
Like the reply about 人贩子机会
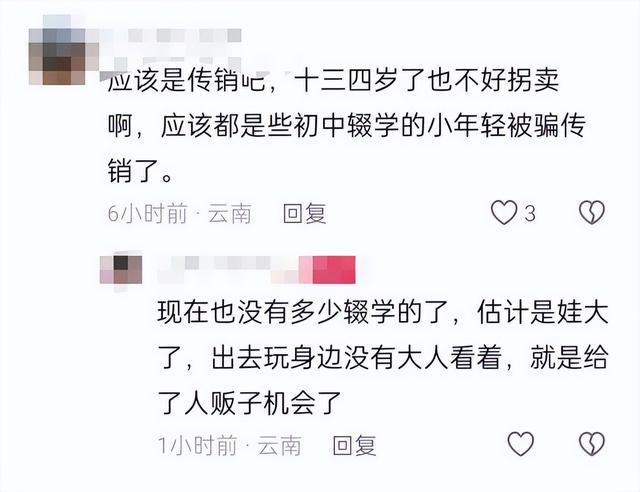point(520,443)
